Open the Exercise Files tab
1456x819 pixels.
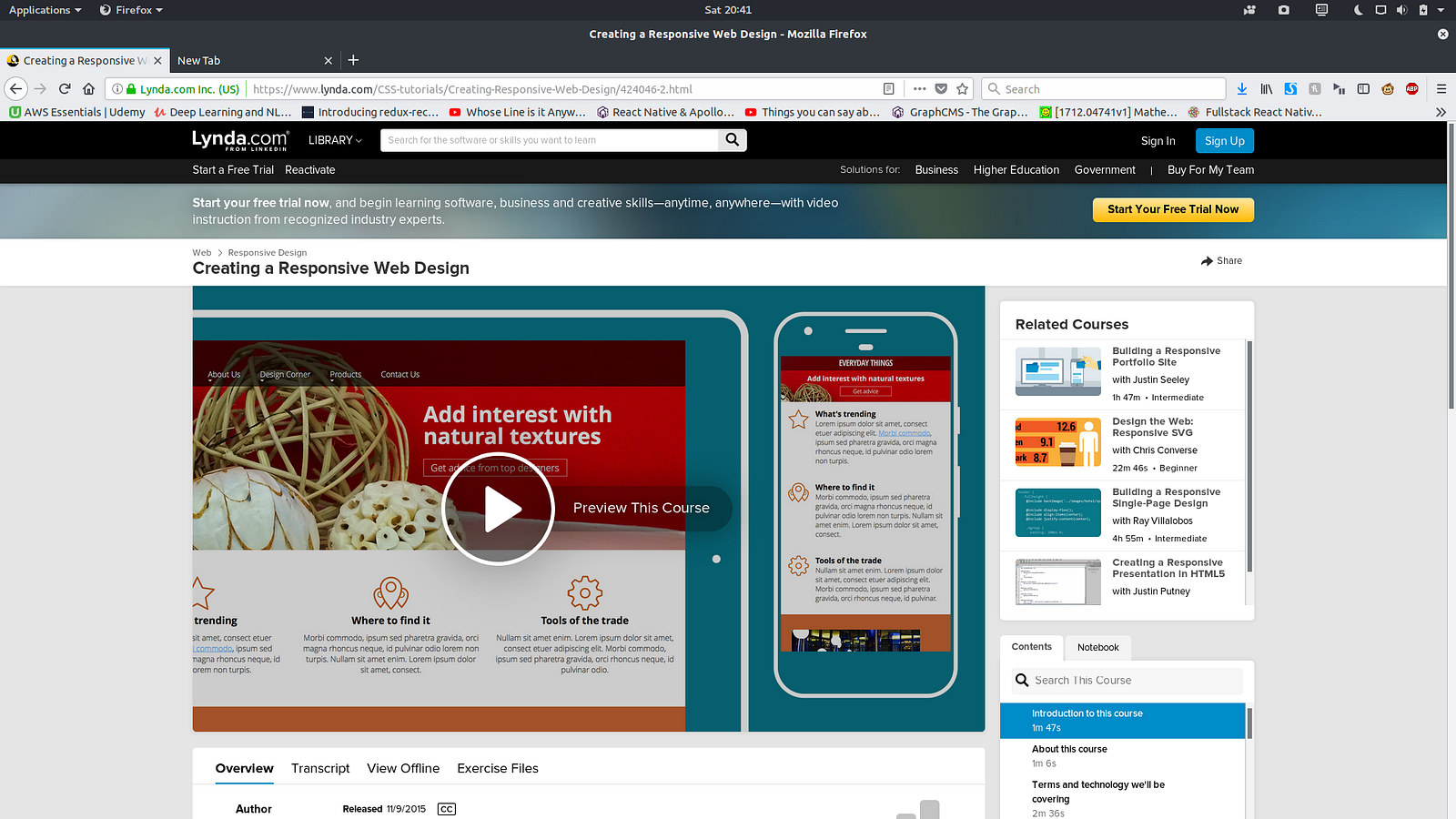[498, 768]
